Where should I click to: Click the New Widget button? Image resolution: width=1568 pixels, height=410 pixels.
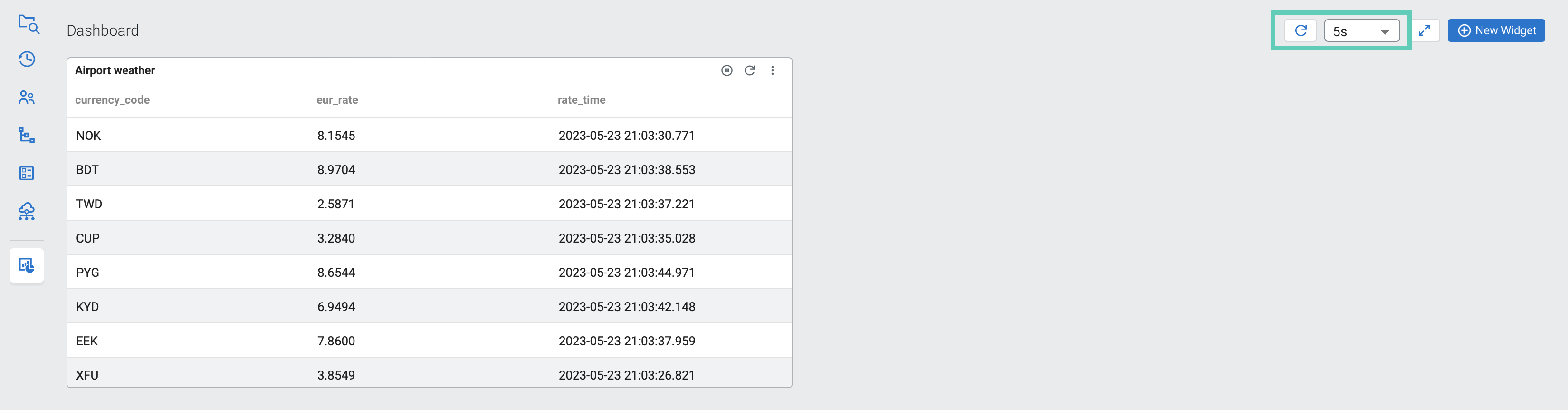(1496, 30)
